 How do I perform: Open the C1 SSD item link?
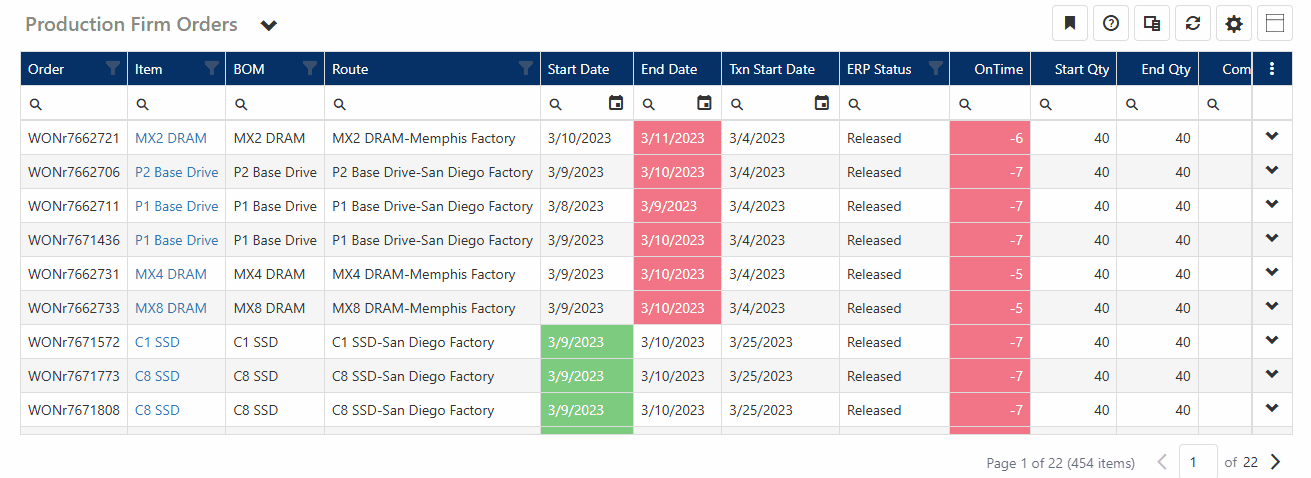157,342
